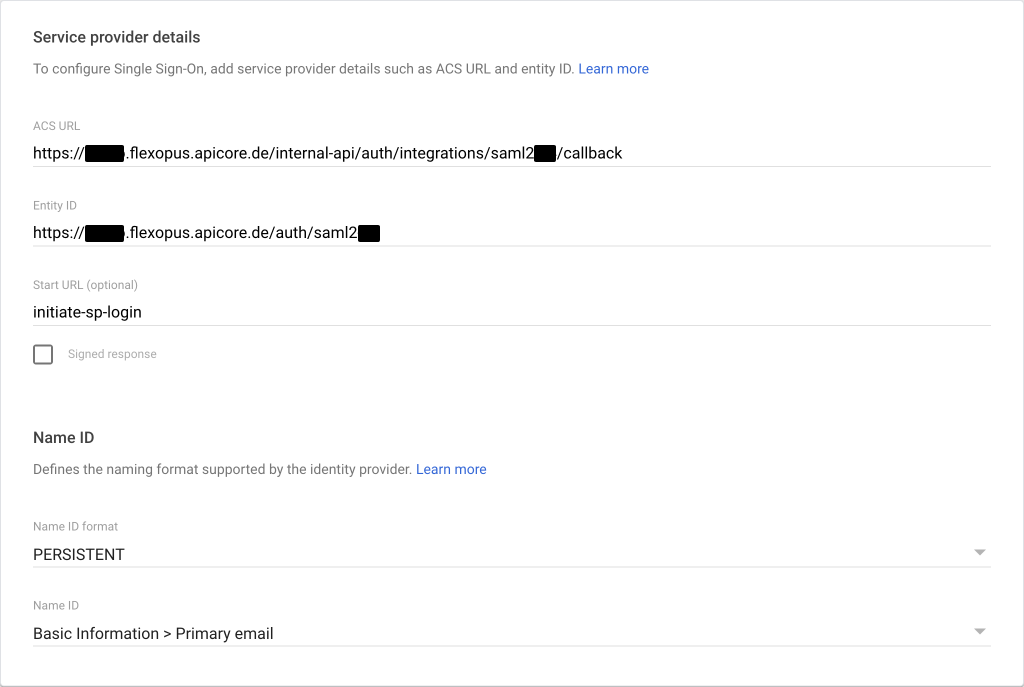Open the Primary email dropdown arrow

coord(979,632)
